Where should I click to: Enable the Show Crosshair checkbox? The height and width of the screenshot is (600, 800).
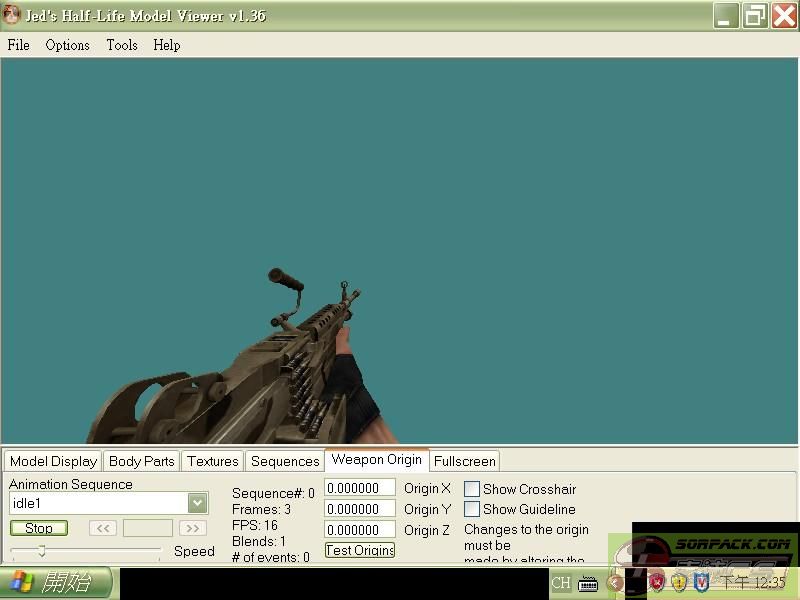tap(471, 489)
